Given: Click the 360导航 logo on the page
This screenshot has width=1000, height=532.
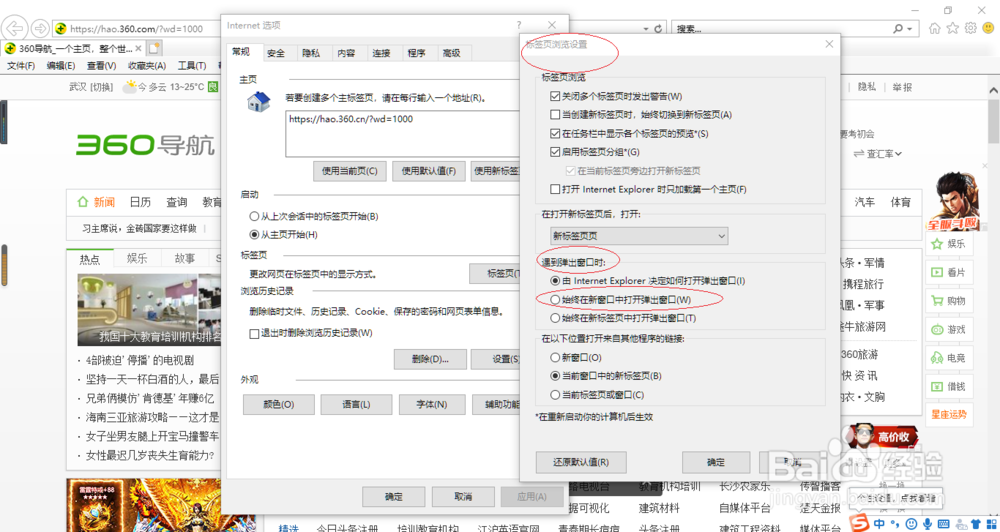Looking at the screenshot, I should tap(145, 145).
